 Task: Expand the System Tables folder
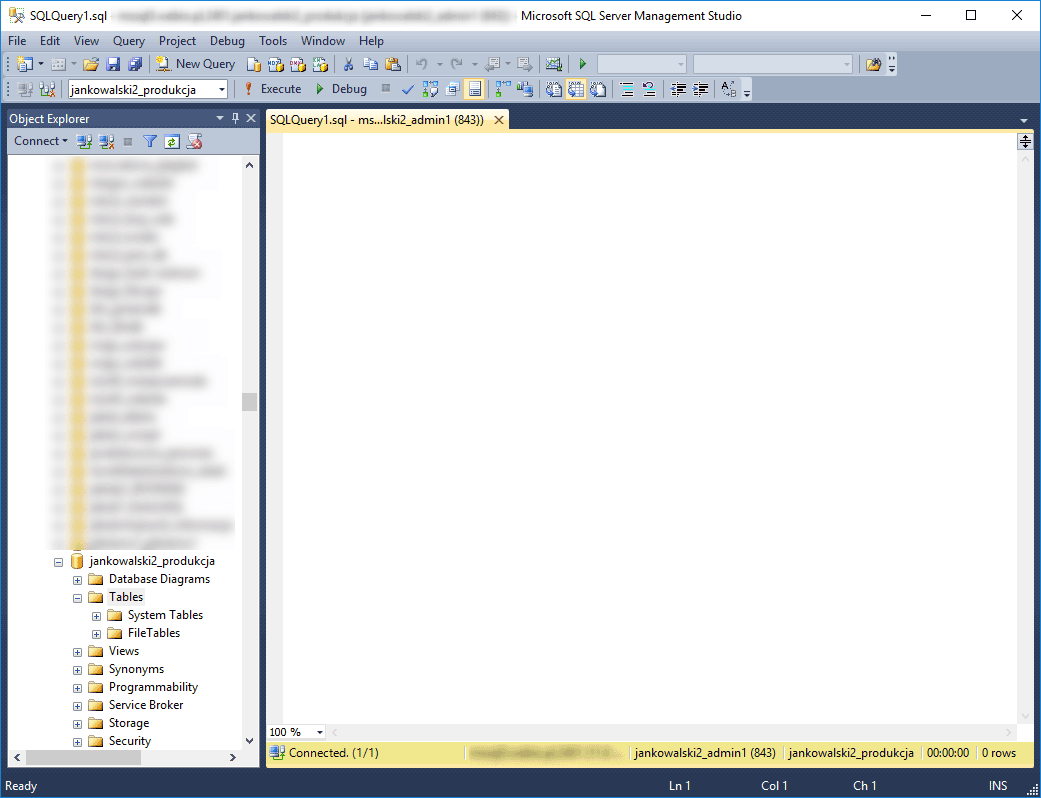96,615
